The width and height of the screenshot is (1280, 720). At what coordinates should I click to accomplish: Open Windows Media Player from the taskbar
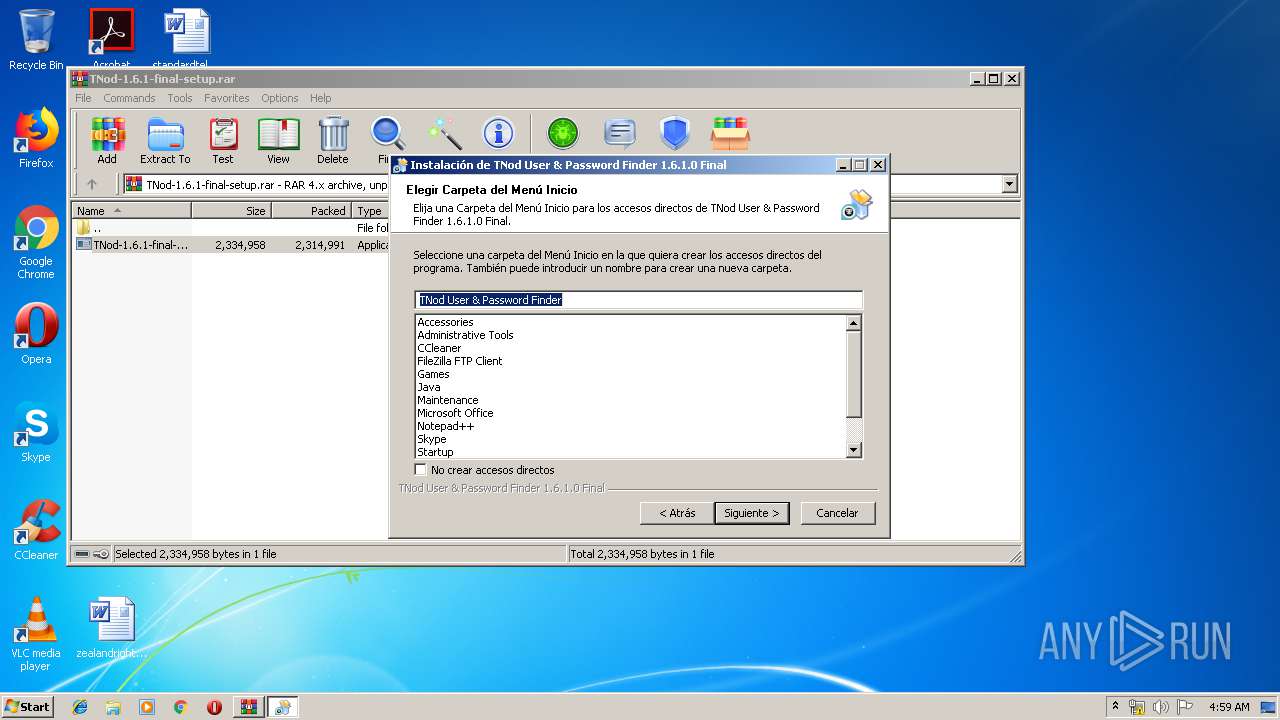point(147,707)
